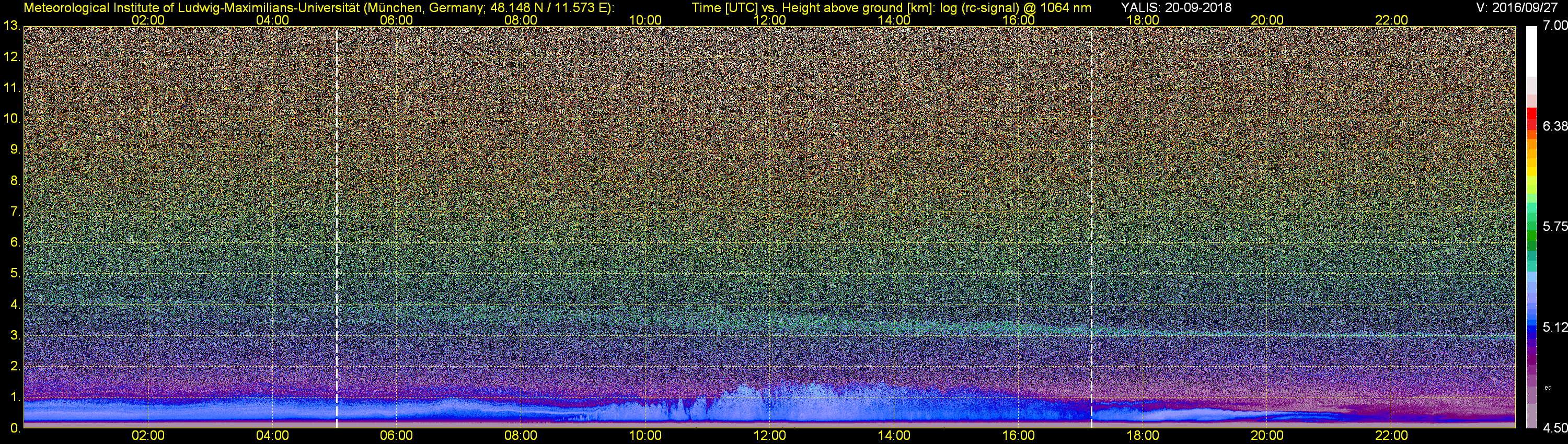
Task: Click the '10.' height axis label
Action: click(x=11, y=119)
